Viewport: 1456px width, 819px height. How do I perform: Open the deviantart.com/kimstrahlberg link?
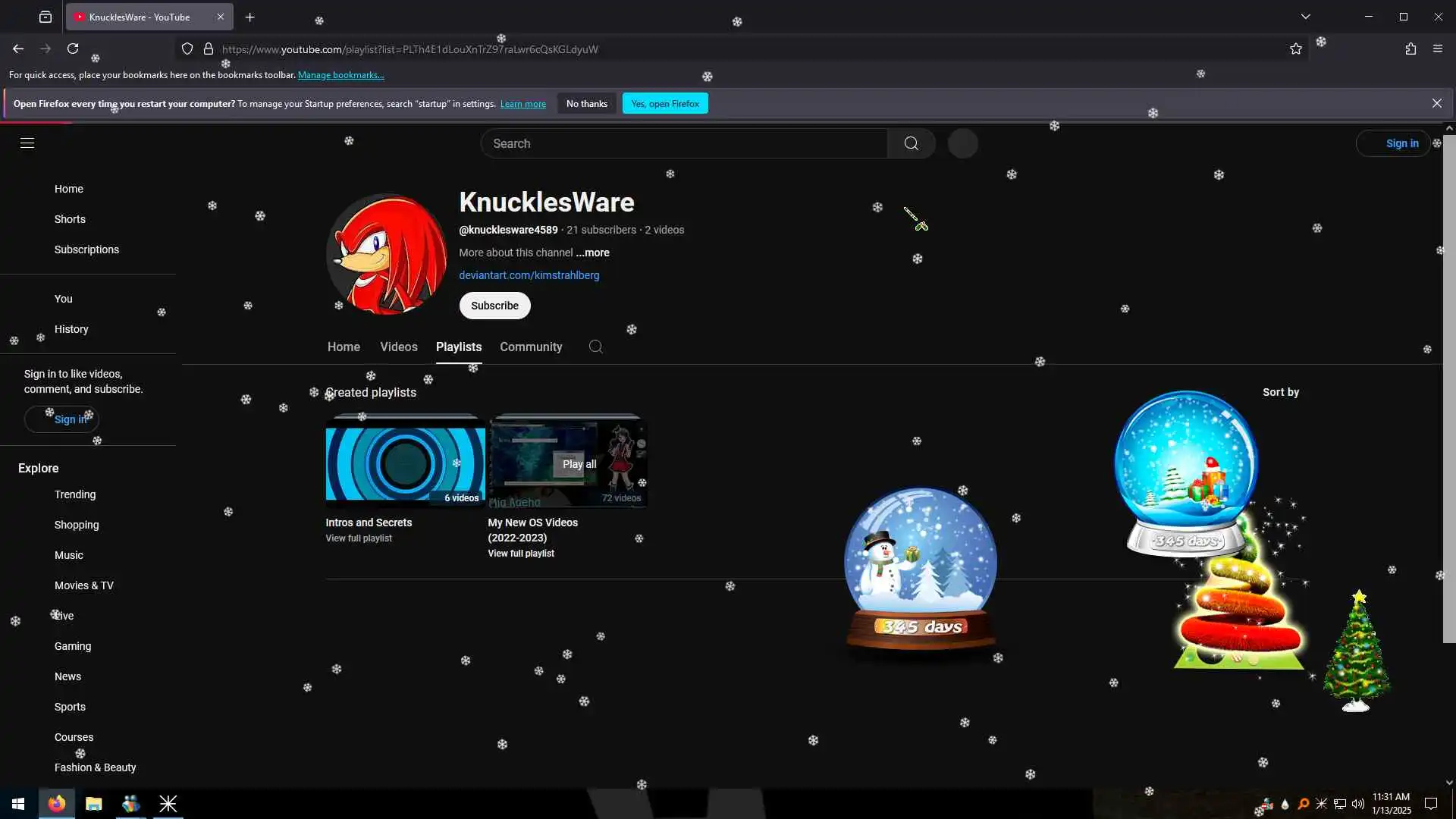tap(529, 275)
